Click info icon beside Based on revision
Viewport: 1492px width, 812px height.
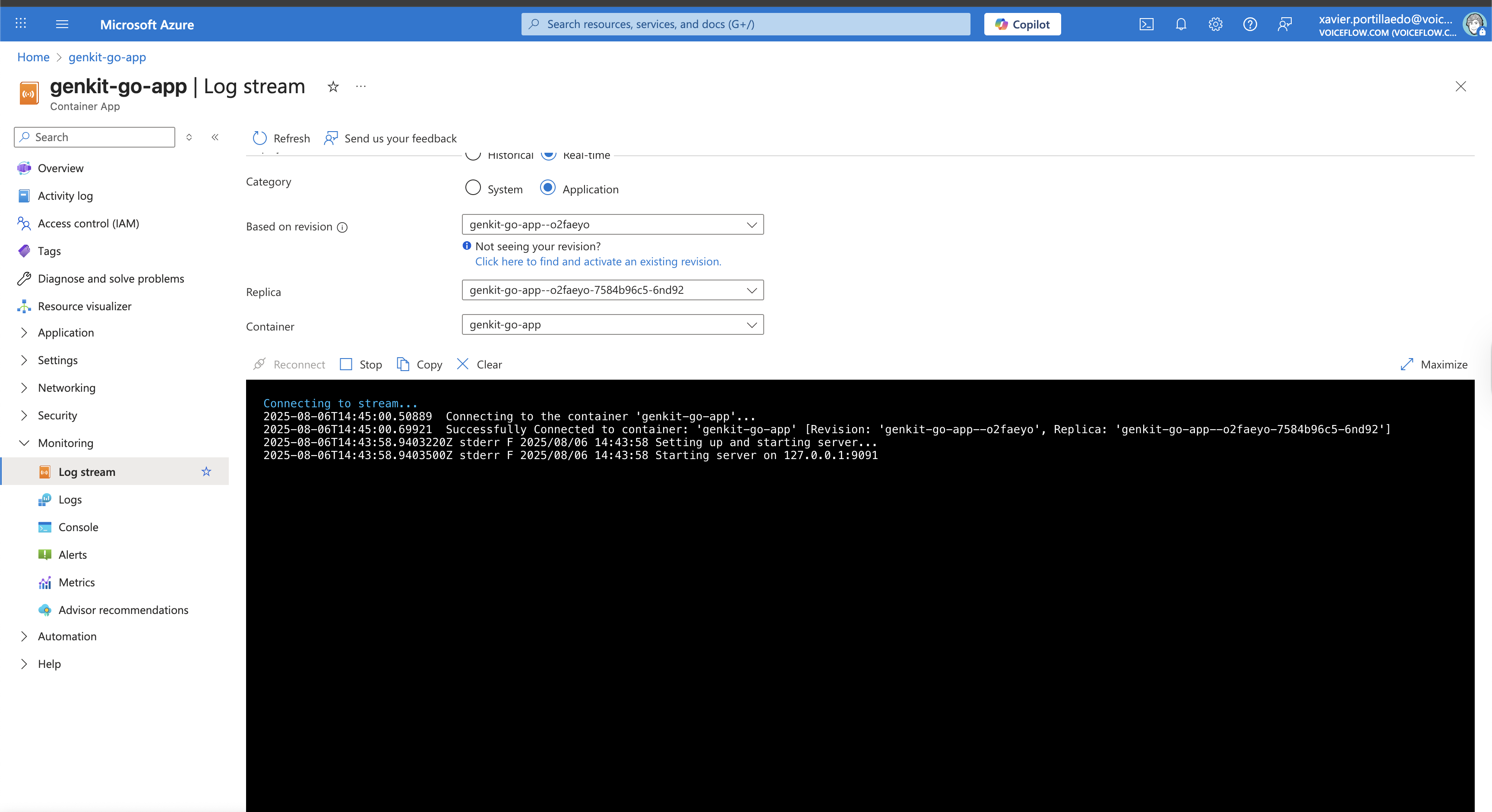(342, 227)
